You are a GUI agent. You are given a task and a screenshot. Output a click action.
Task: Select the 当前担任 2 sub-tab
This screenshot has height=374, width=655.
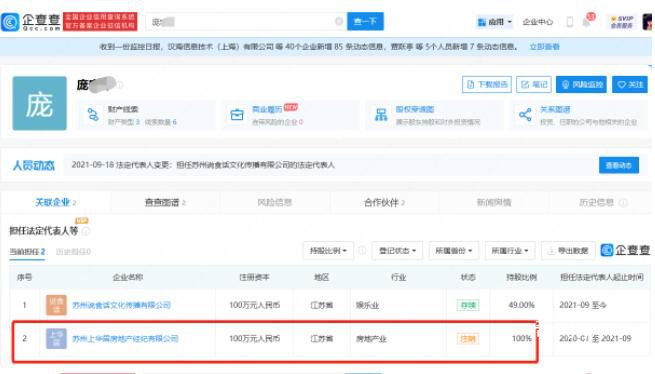27,252
